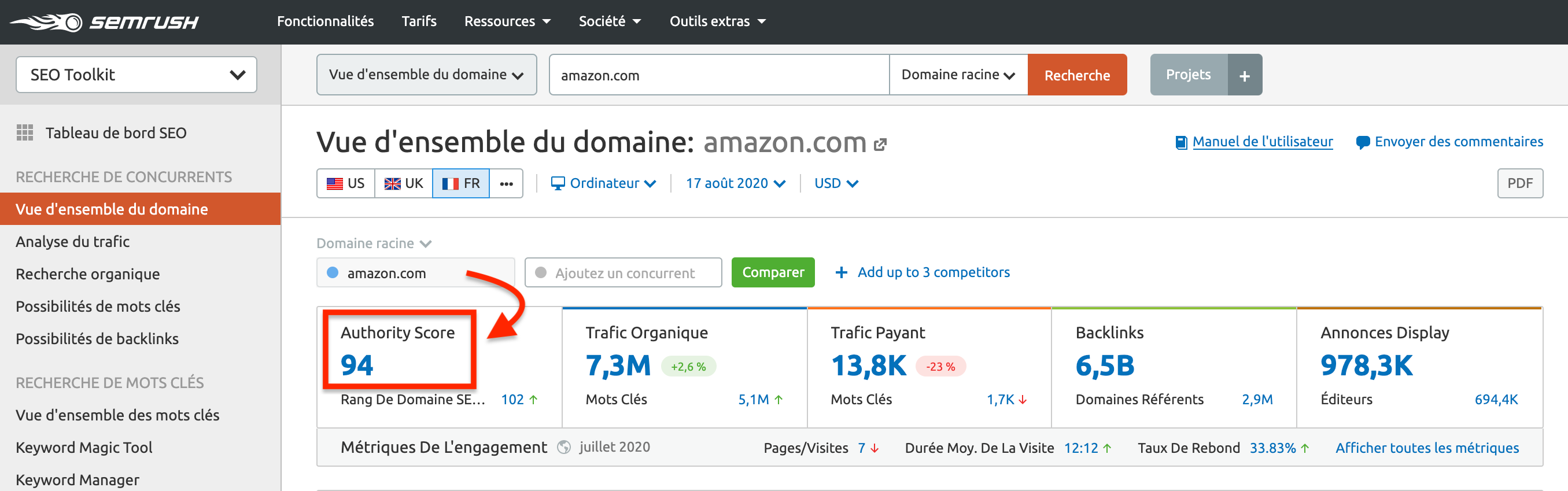Click the Semrush logo
1568x491 pixels.
point(104,22)
